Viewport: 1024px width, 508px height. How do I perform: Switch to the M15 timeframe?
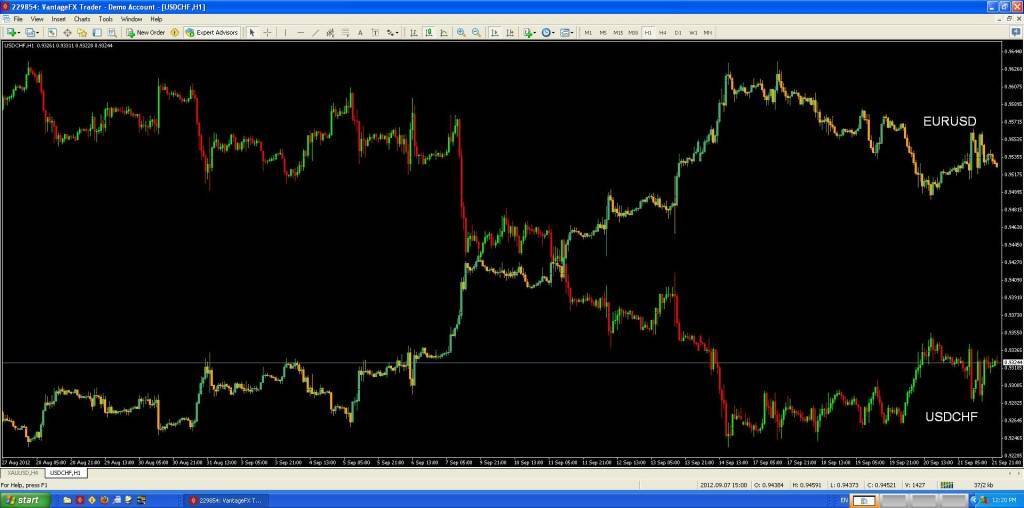coord(618,32)
